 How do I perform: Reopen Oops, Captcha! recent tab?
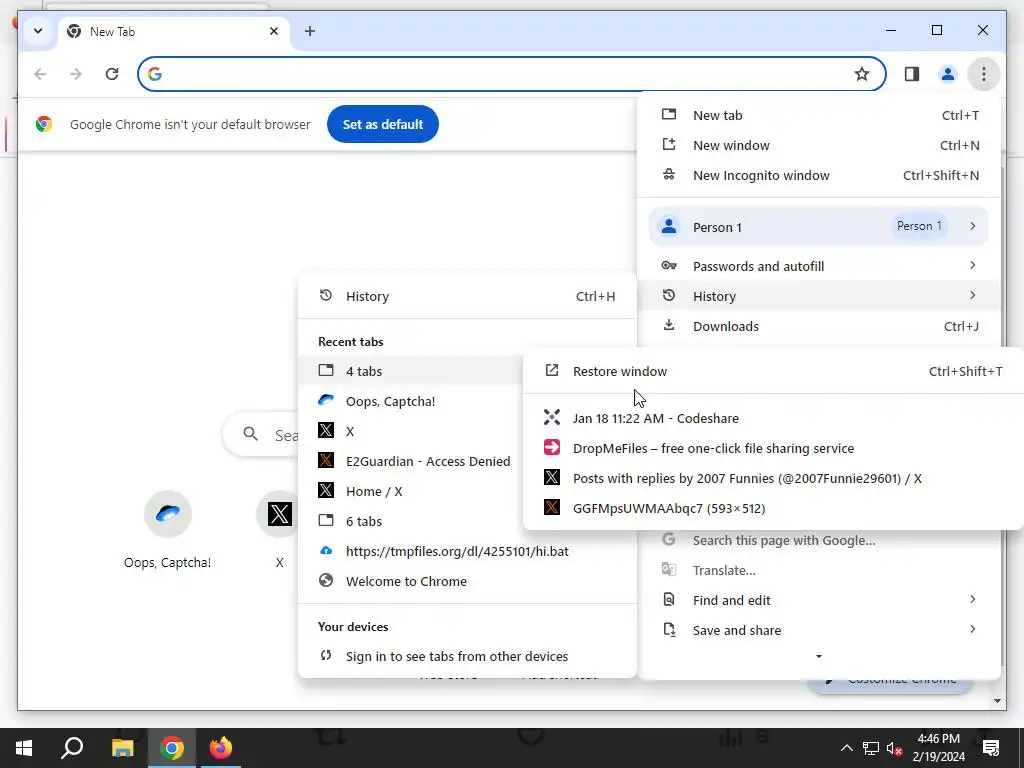(410, 401)
